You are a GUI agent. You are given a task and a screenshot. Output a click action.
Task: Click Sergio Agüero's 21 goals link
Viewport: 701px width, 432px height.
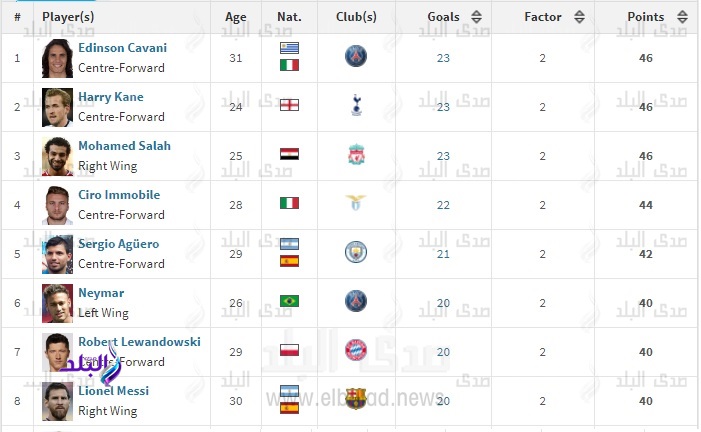point(443,254)
